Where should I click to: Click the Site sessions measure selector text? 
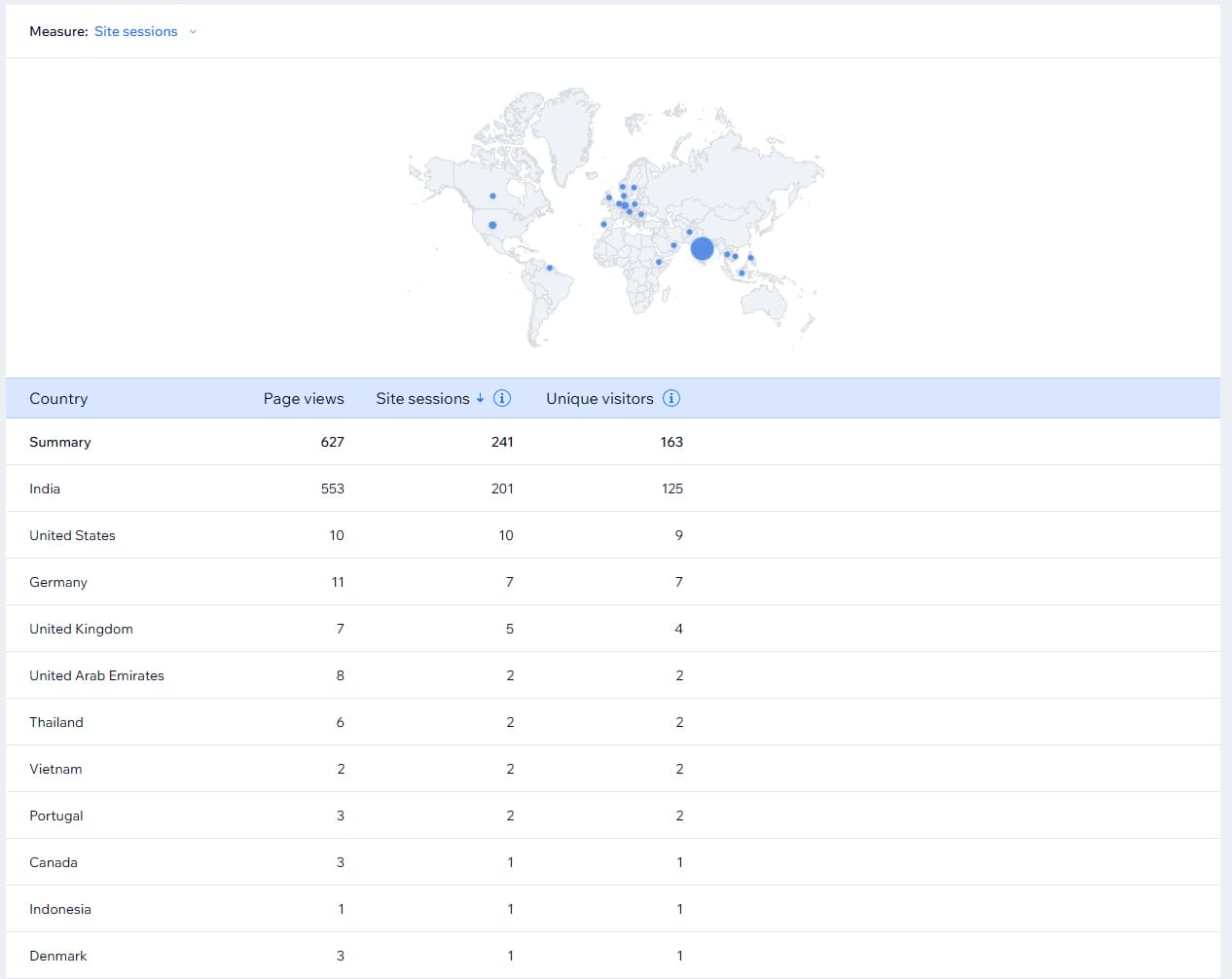[x=135, y=32]
